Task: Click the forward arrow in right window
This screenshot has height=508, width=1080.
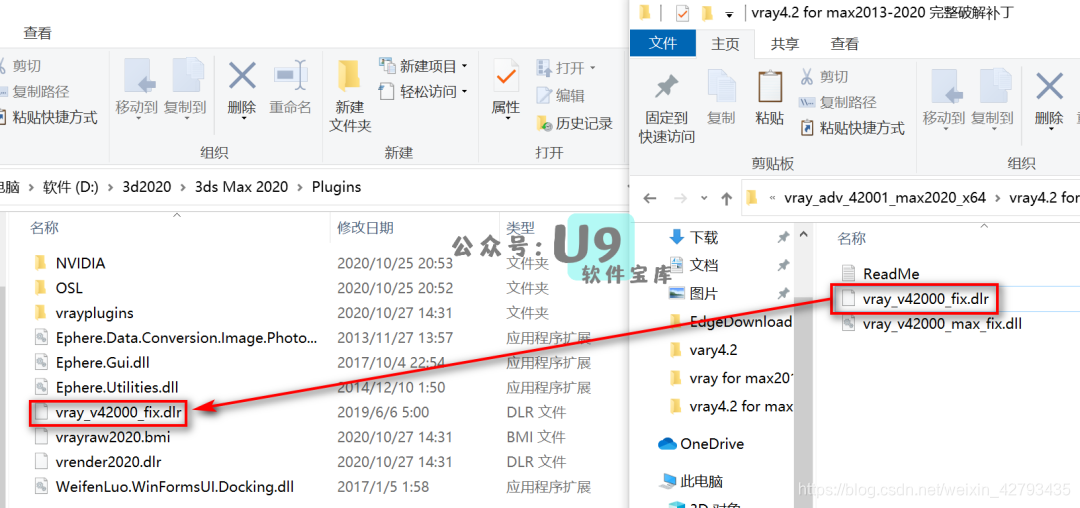Action: coord(680,198)
